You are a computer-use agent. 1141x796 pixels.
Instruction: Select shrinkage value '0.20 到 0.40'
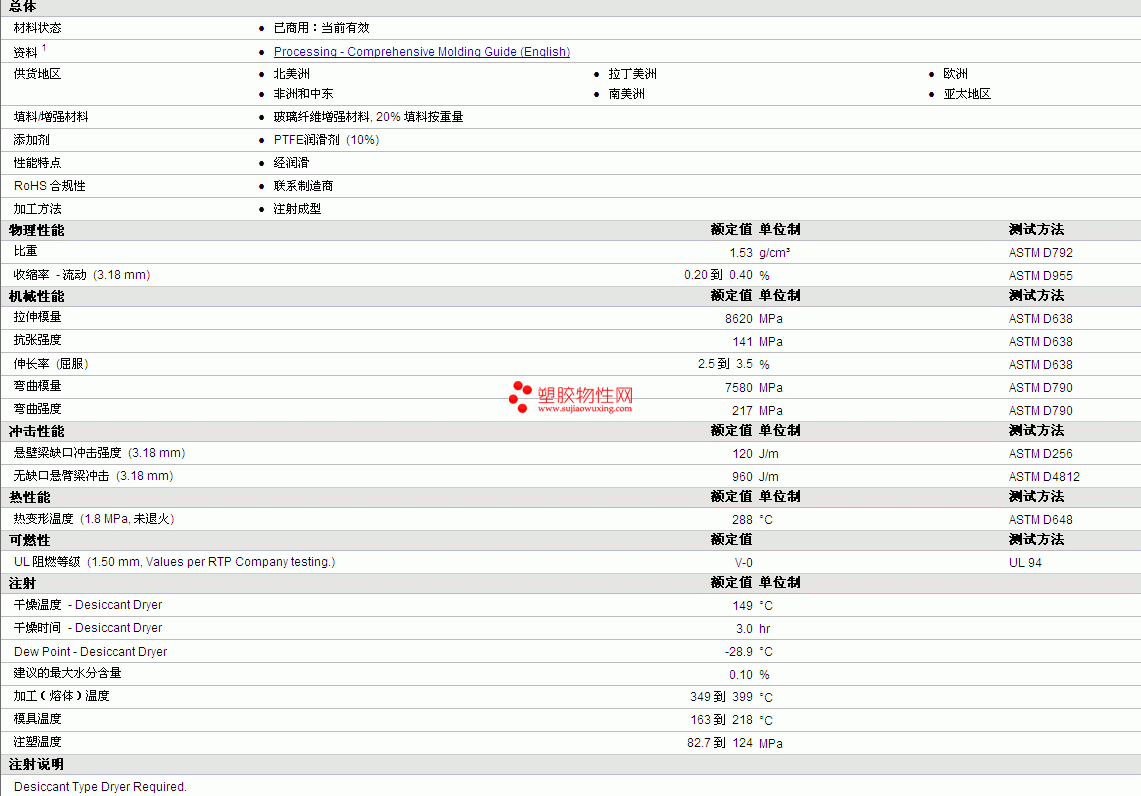(x=718, y=275)
